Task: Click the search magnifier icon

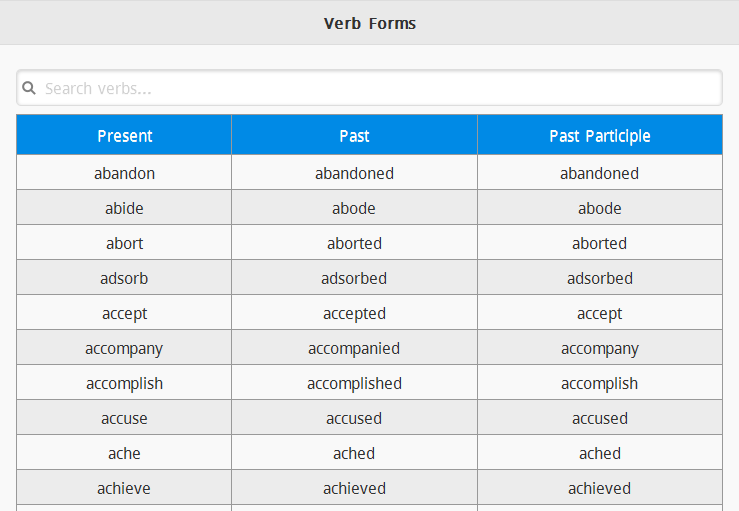Action: (29, 88)
